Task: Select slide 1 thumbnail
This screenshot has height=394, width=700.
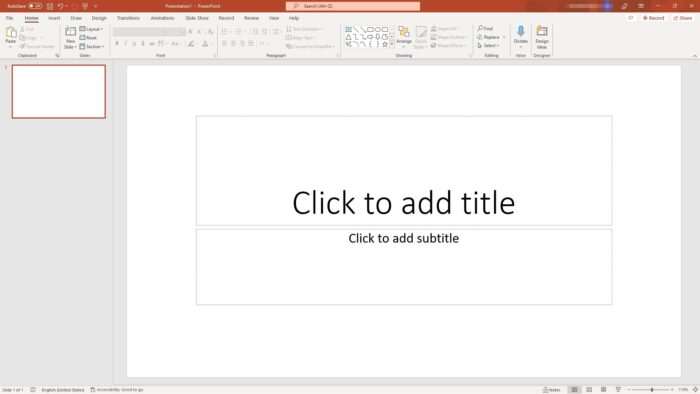Action: tap(59, 91)
